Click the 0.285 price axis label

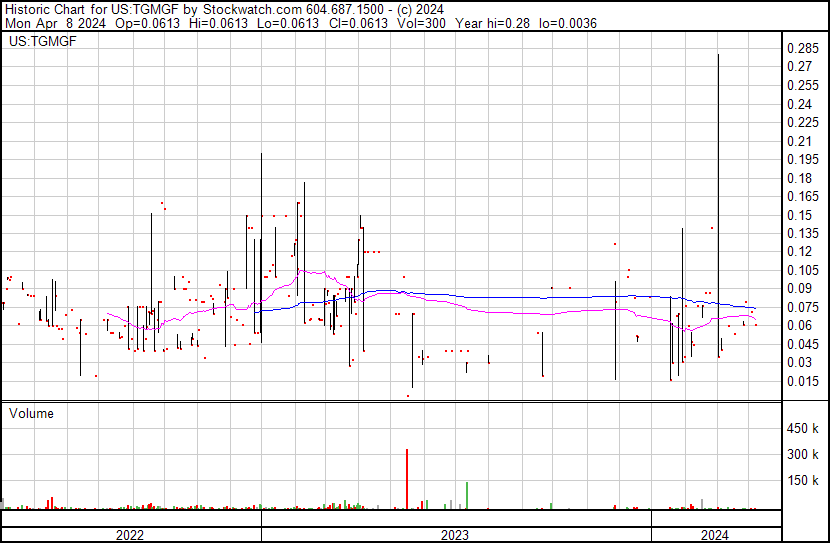point(803,49)
